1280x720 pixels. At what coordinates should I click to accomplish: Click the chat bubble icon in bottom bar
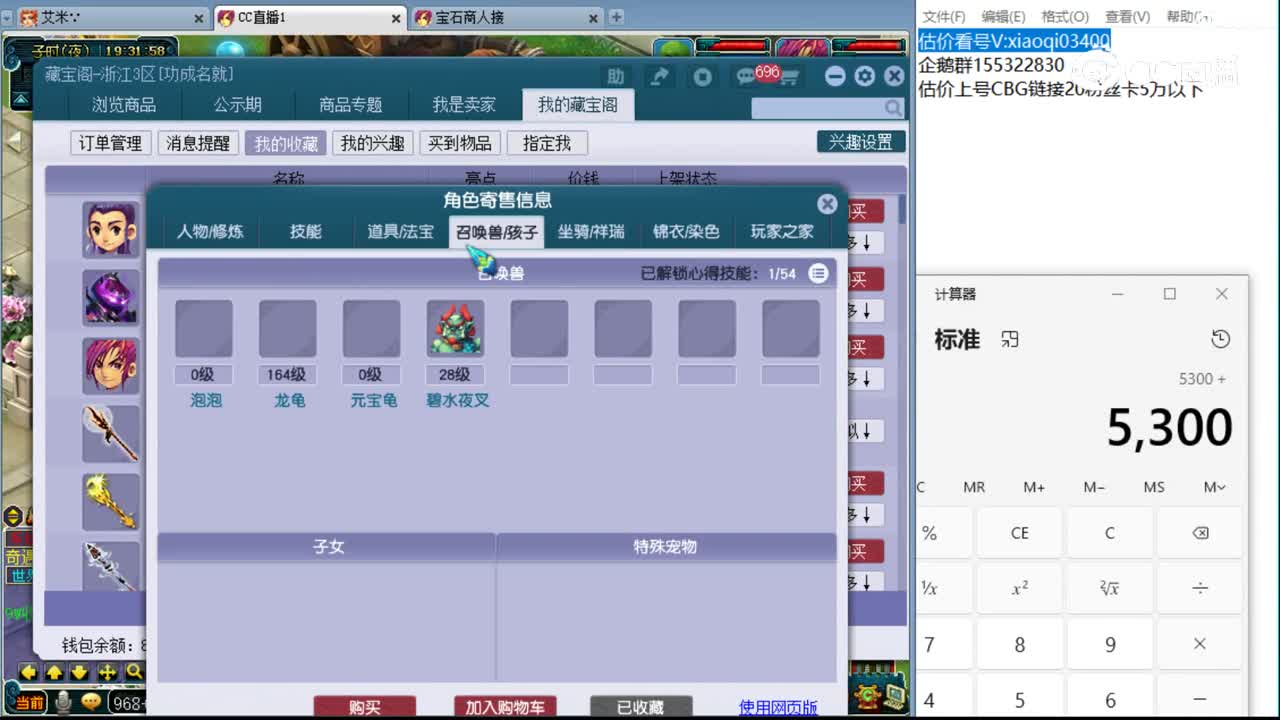click(x=91, y=702)
